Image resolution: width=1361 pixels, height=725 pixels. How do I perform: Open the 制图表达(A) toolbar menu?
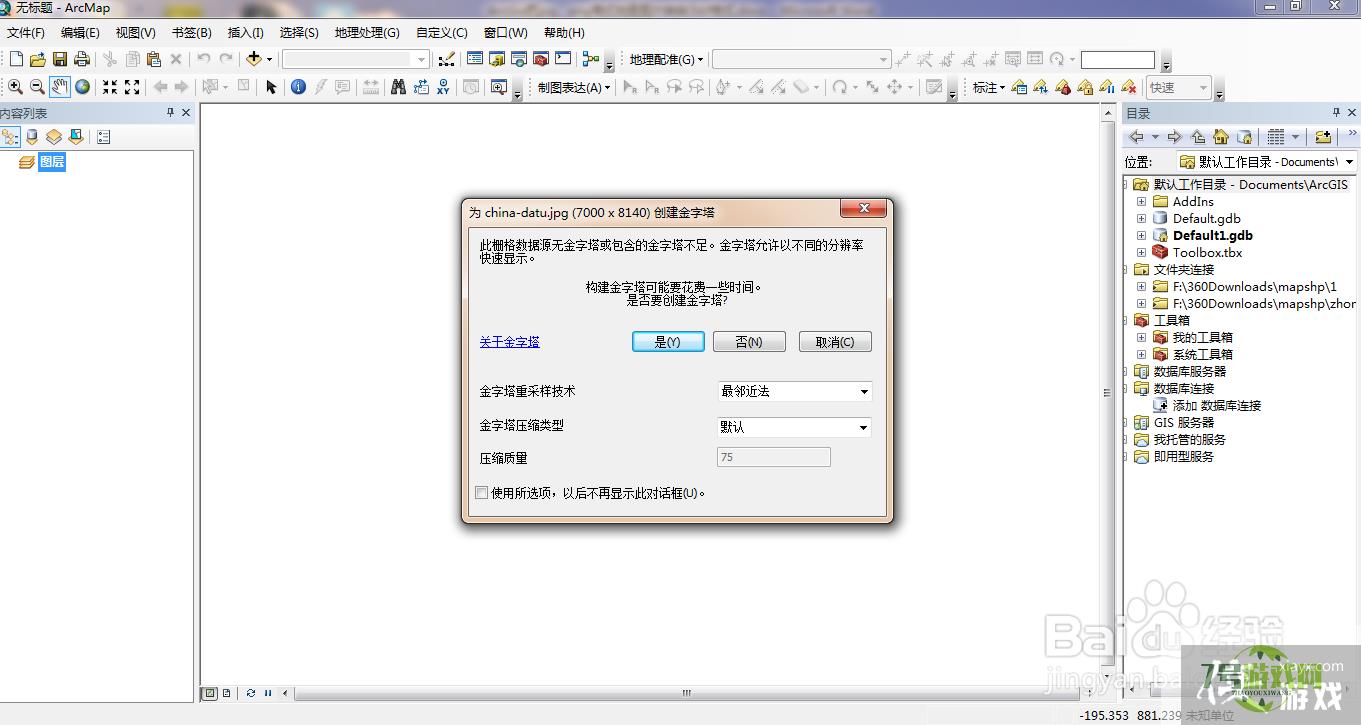click(x=574, y=87)
